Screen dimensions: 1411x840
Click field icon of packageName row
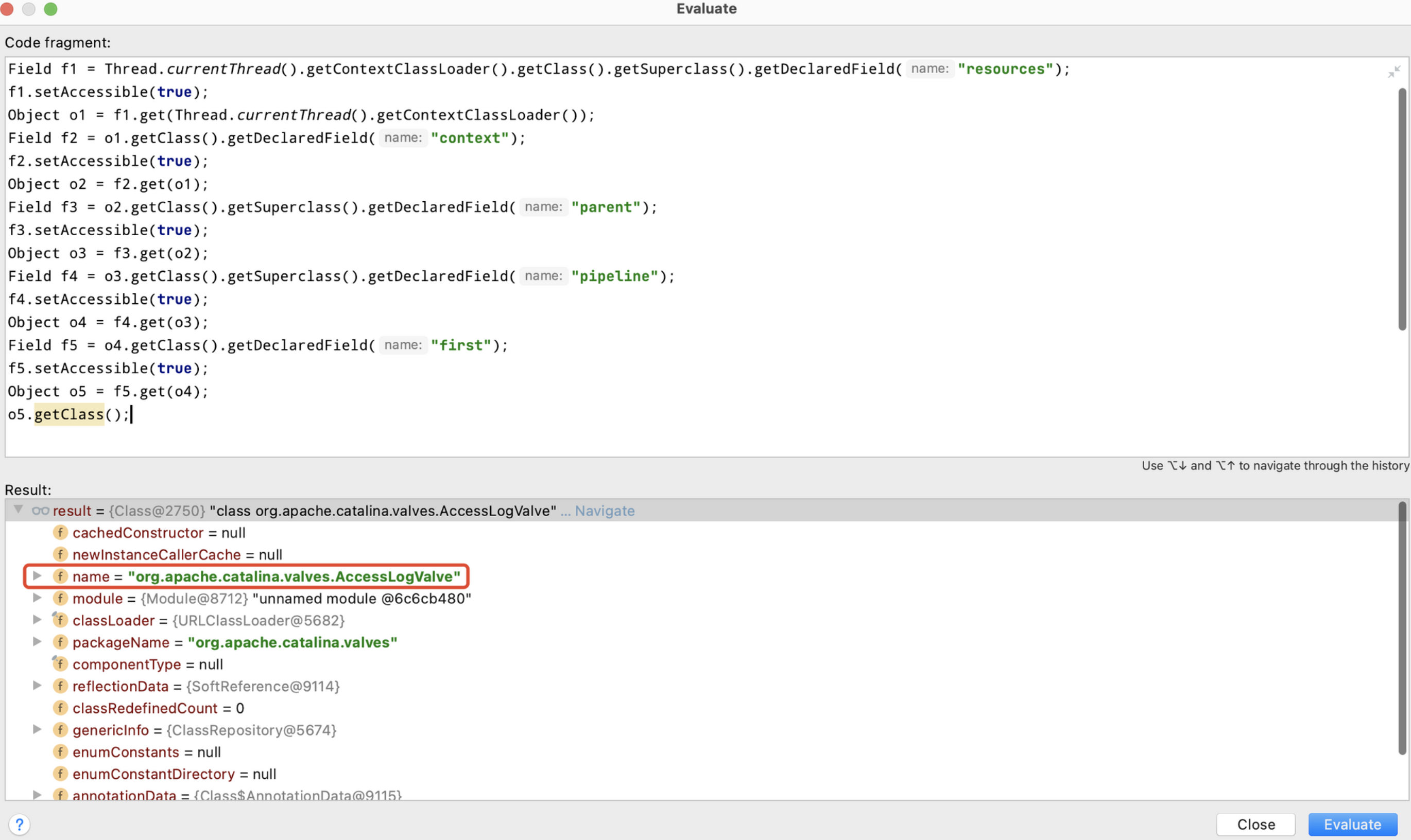point(61,642)
